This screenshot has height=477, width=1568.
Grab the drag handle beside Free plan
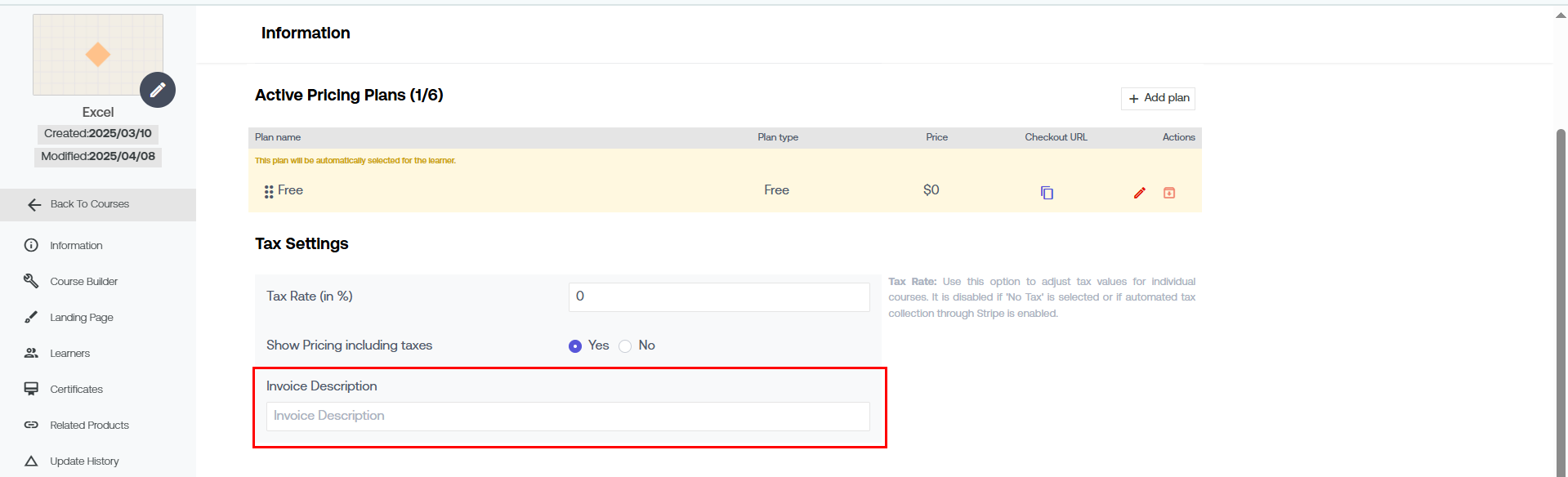[x=269, y=192]
